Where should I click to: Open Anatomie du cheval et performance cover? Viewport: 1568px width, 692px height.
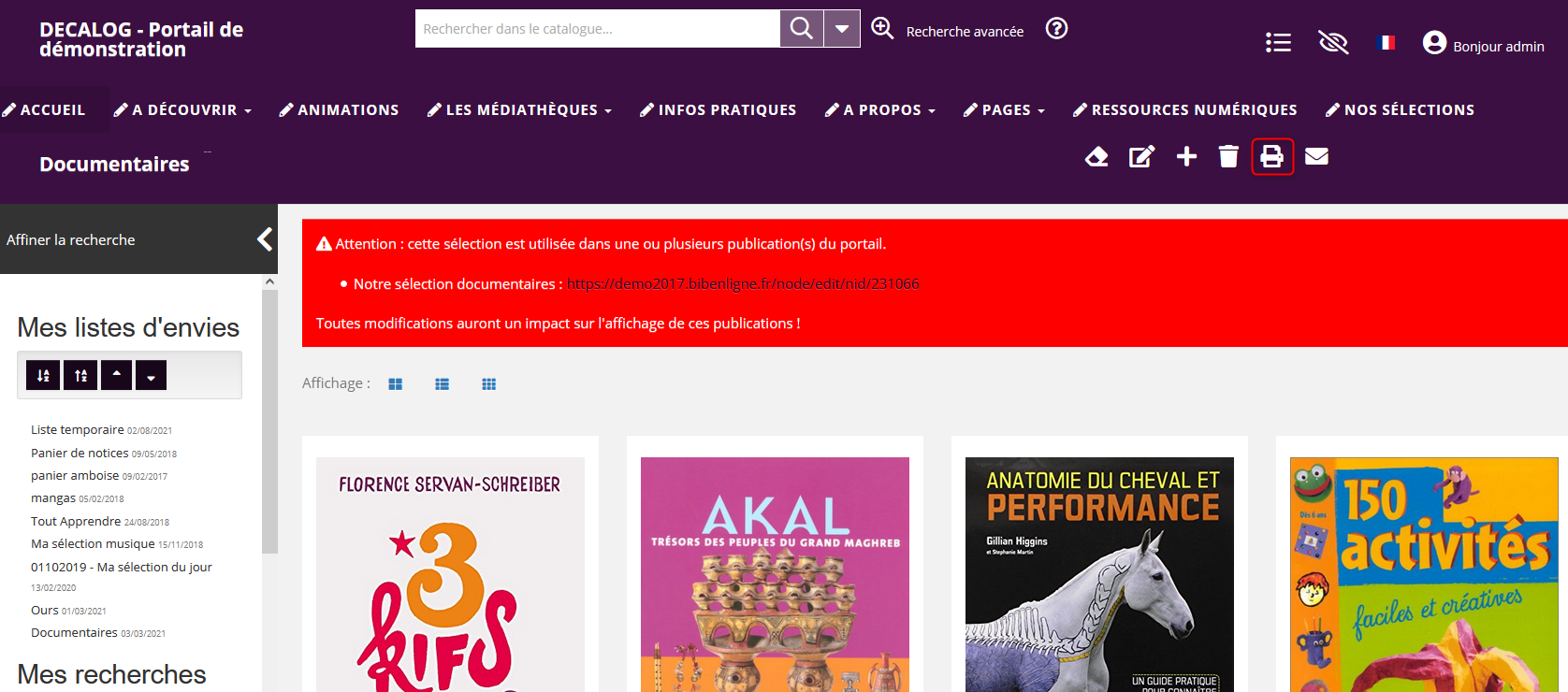coord(1099,574)
